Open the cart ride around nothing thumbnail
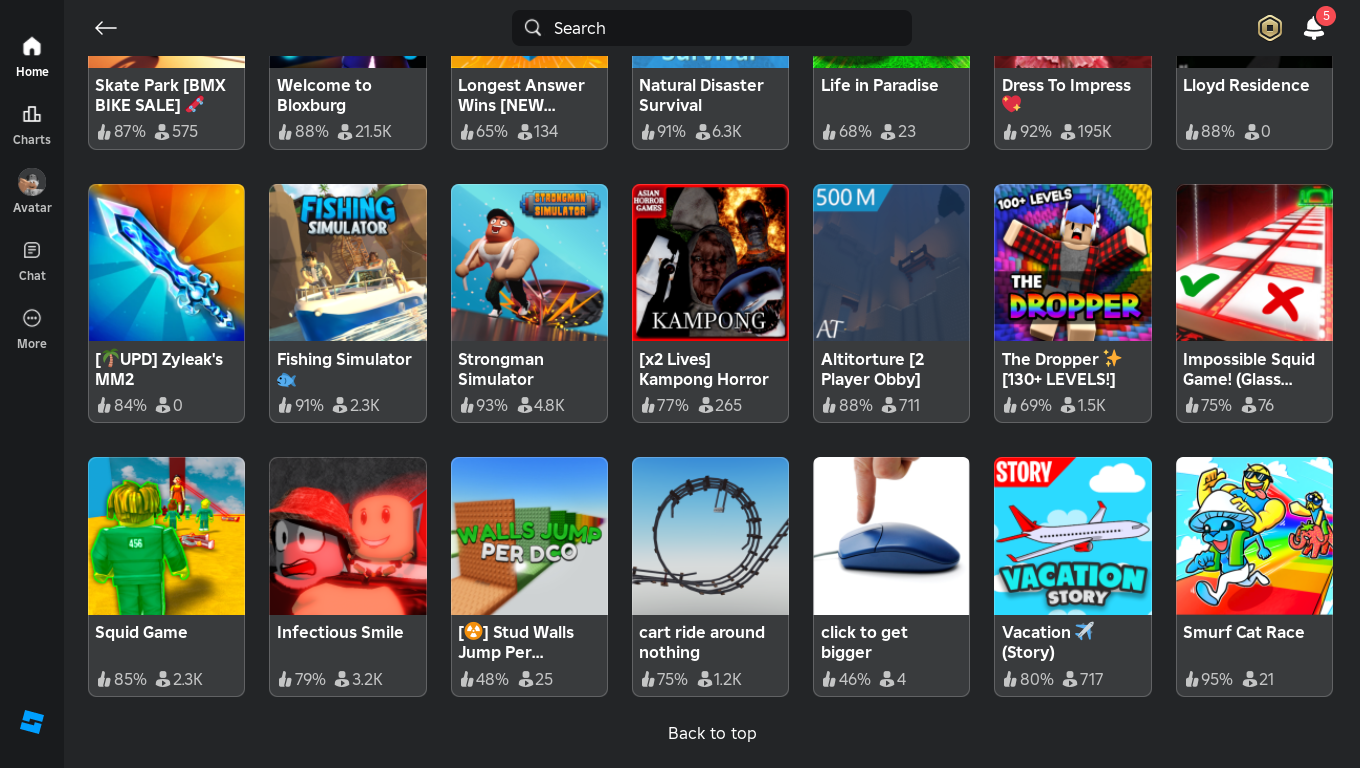 coord(710,536)
